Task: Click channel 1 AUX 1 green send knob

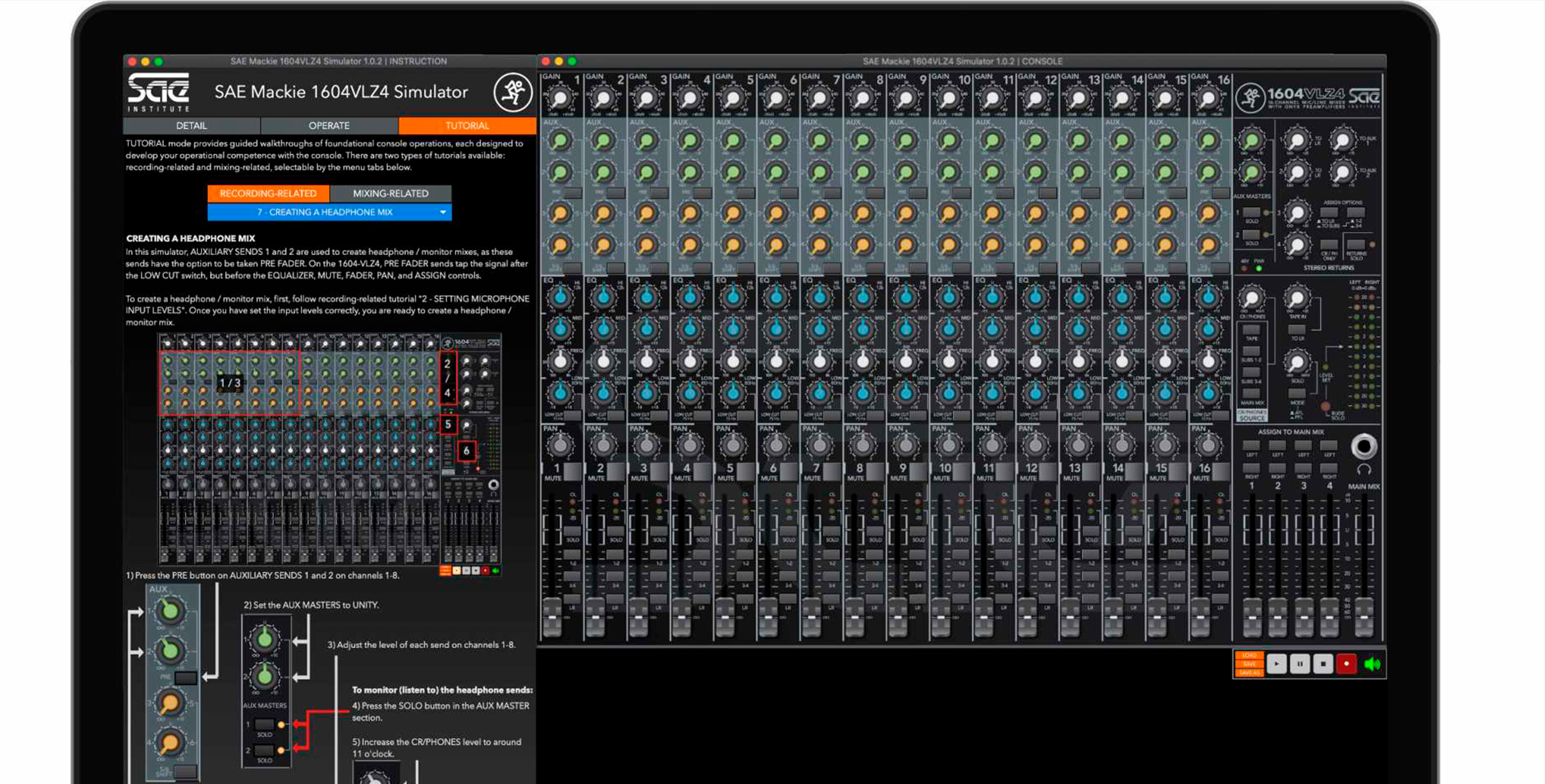Action: 560,141
